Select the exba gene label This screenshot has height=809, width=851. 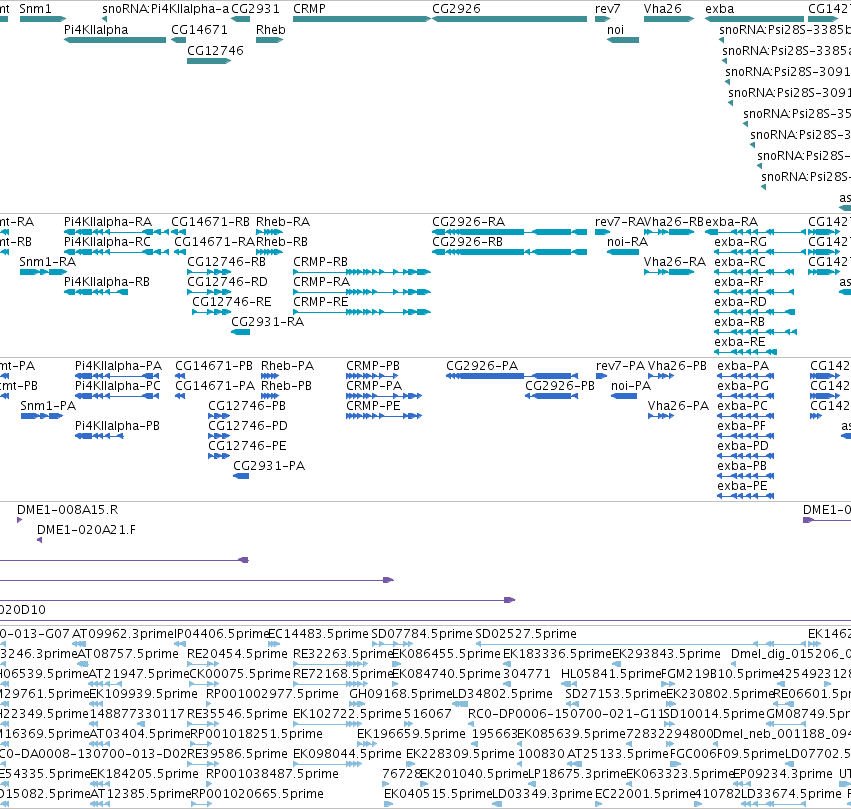[720, 9]
